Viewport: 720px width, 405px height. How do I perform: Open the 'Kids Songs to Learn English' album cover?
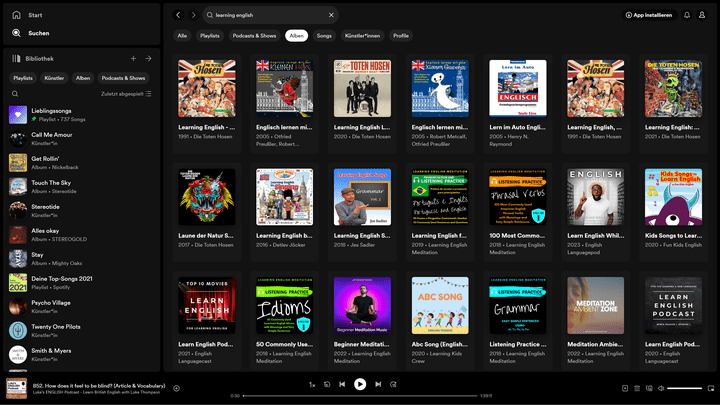pos(672,197)
